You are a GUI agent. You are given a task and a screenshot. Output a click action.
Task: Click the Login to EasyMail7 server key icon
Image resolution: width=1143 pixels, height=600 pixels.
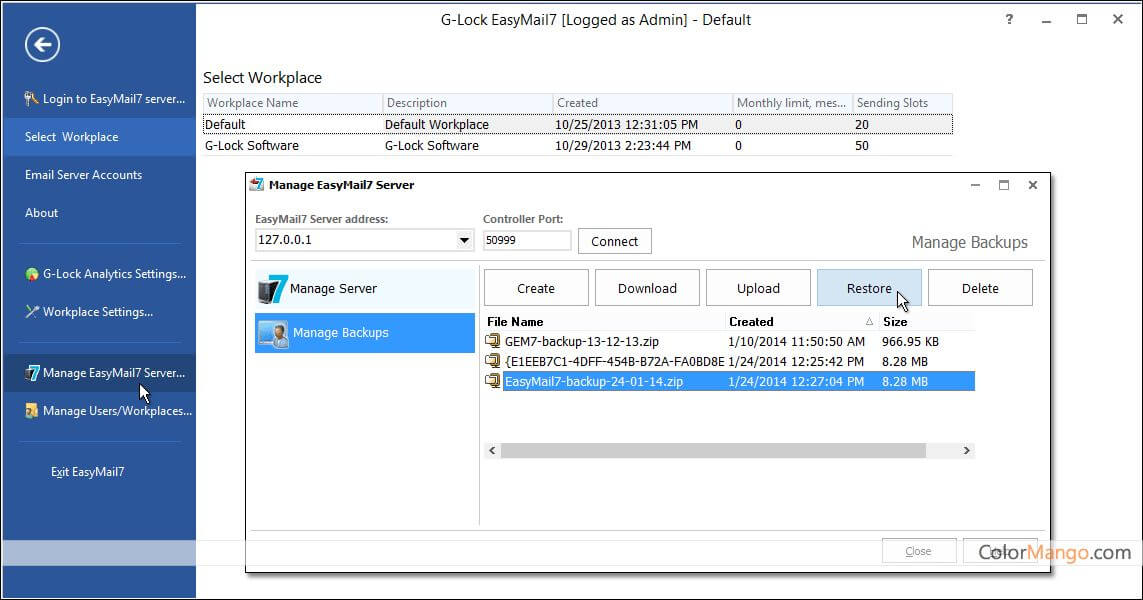31,98
